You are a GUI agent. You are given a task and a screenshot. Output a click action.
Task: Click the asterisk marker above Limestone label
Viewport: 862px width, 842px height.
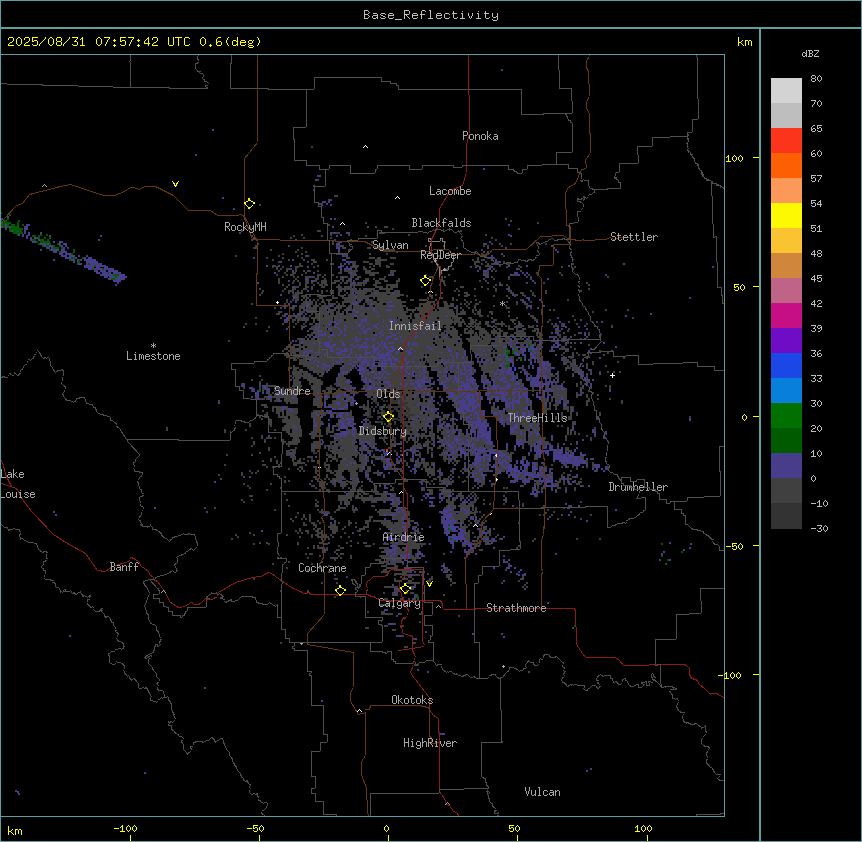(x=153, y=346)
